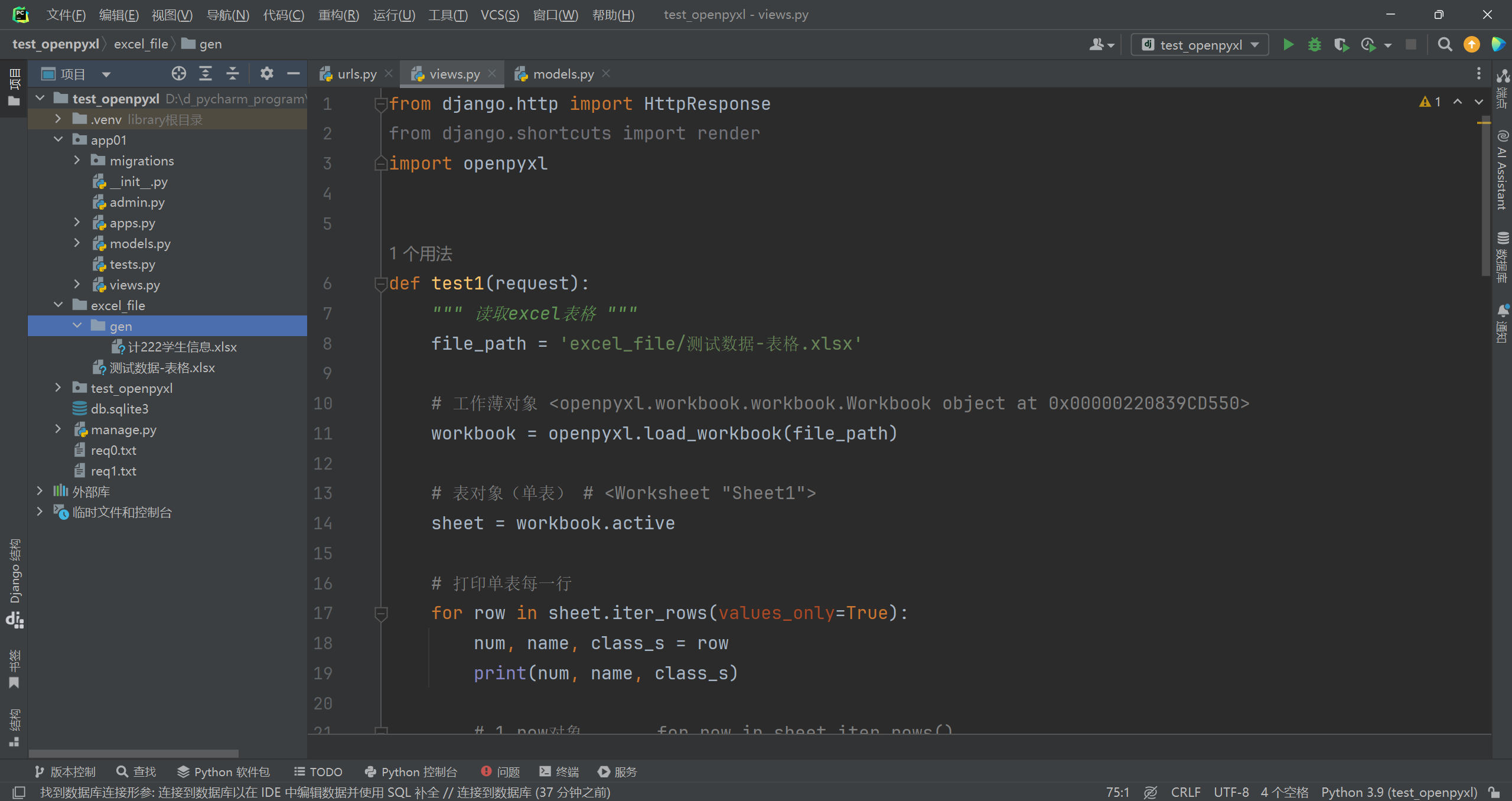
Task: Fold the test1 function definition
Action: 380,284
